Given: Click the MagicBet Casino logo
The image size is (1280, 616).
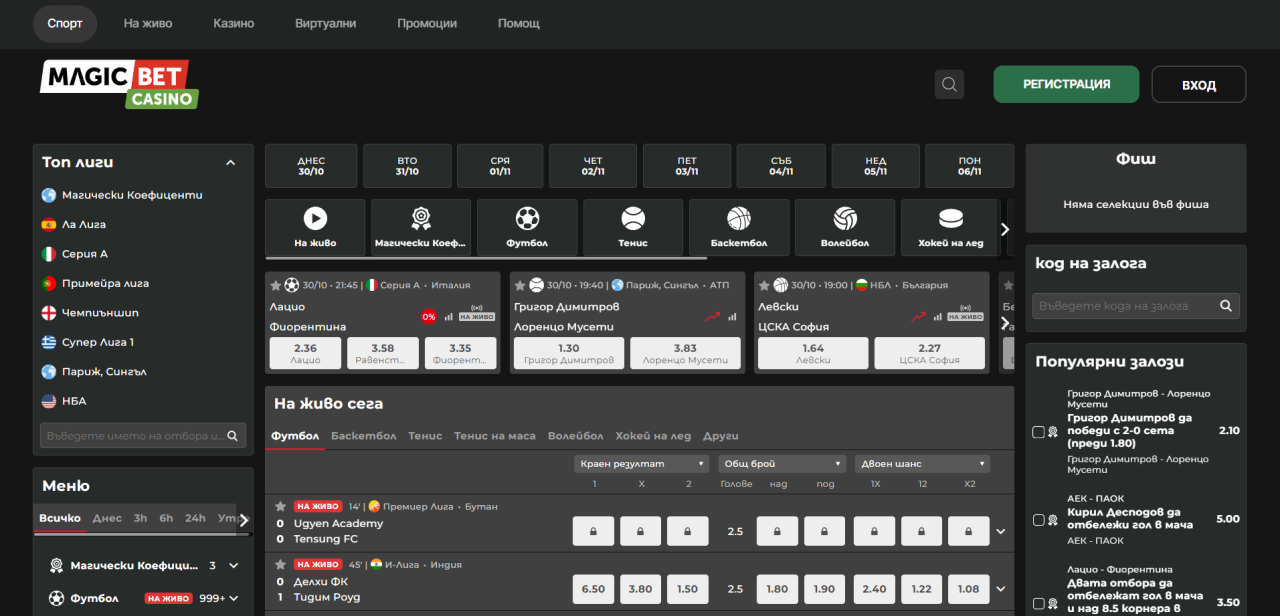Looking at the screenshot, I should (119, 84).
